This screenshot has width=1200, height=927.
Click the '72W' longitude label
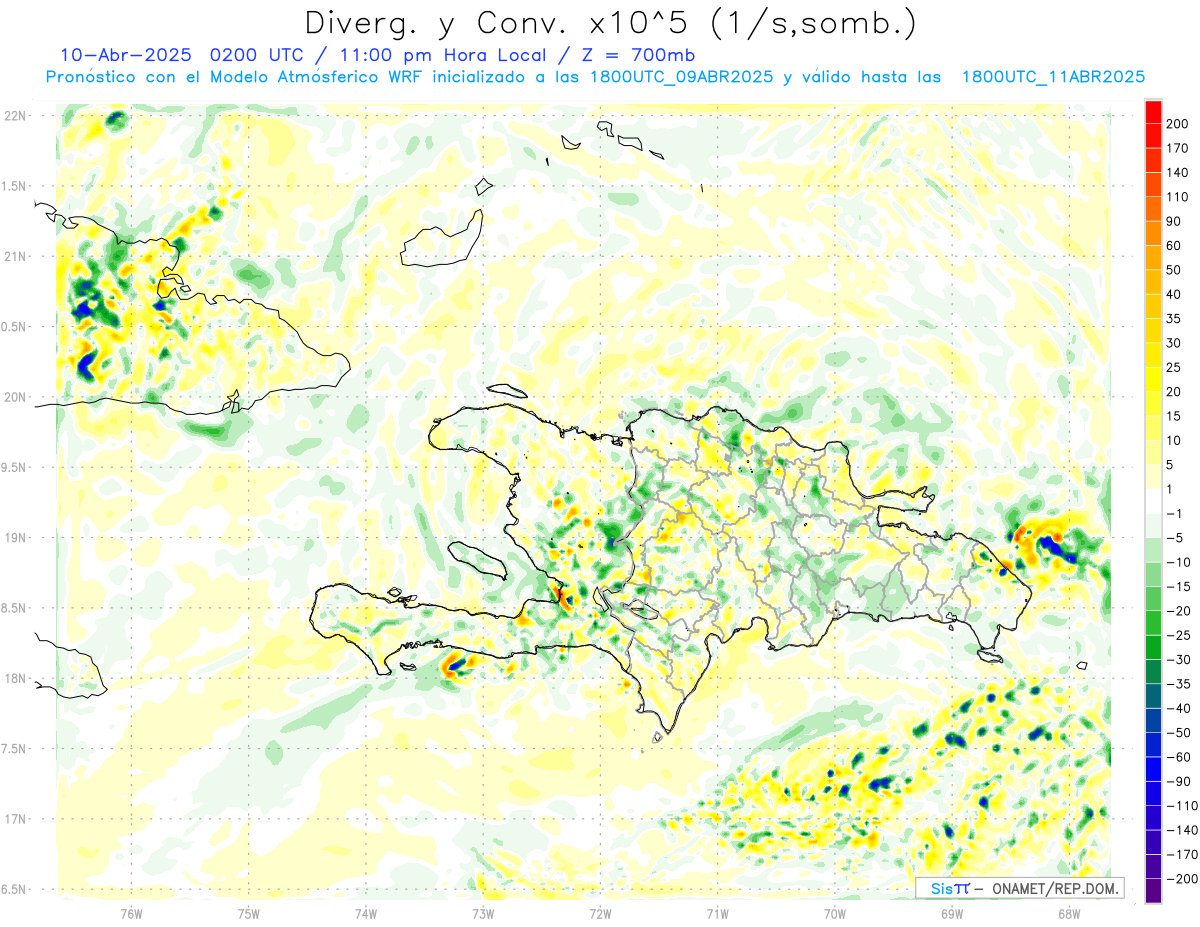pyautogui.click(x=600, y=912)
